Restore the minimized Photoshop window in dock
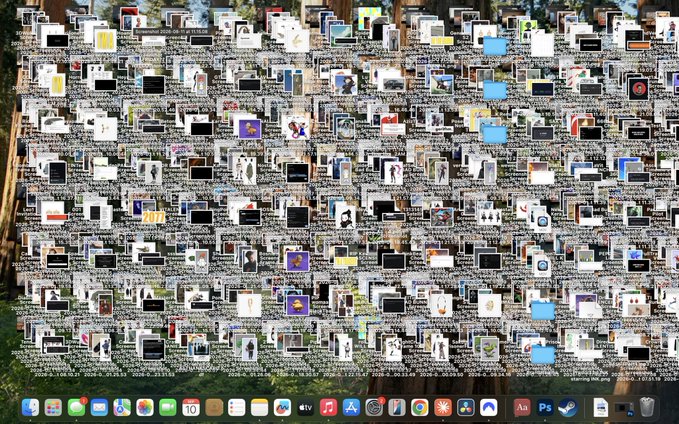This screenshot has height=424, width=679. point(624,408)
